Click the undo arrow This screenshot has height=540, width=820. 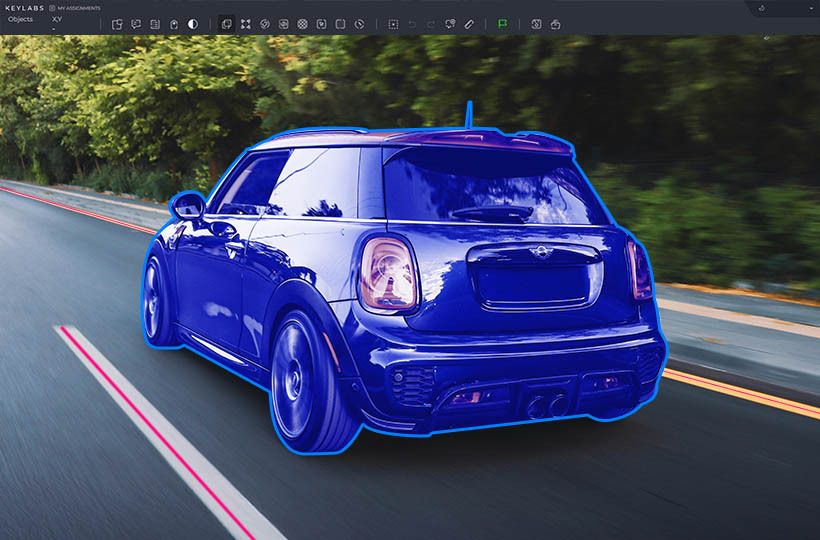pos(412,24)
